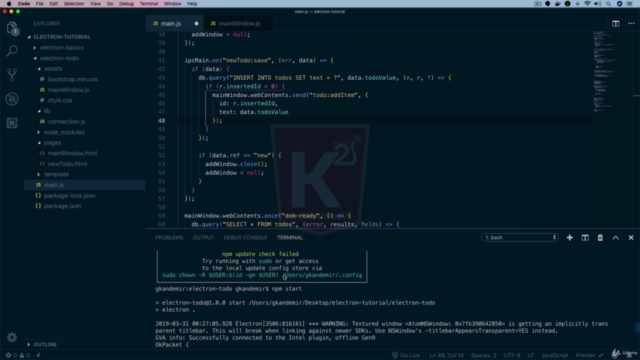The width and height of the screenshot is (640, 360).
Task: Open the Debug menu
Action: pyautogui.click(x=126, y=4)
